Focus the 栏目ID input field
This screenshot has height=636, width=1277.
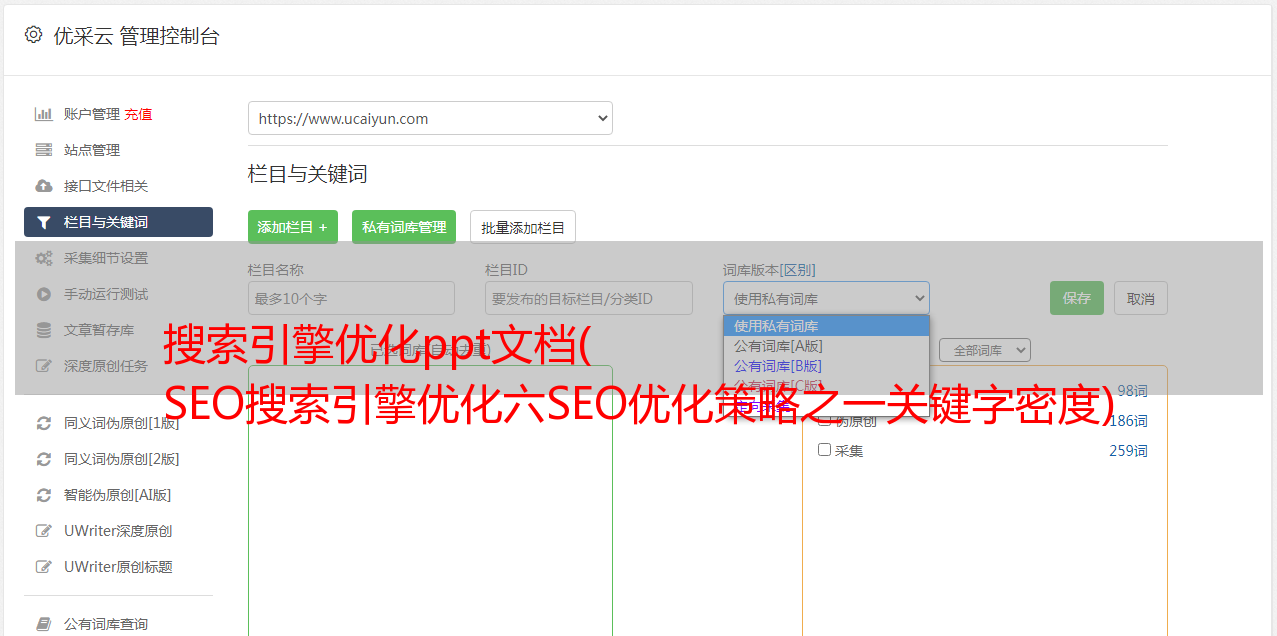pos(589,298)
